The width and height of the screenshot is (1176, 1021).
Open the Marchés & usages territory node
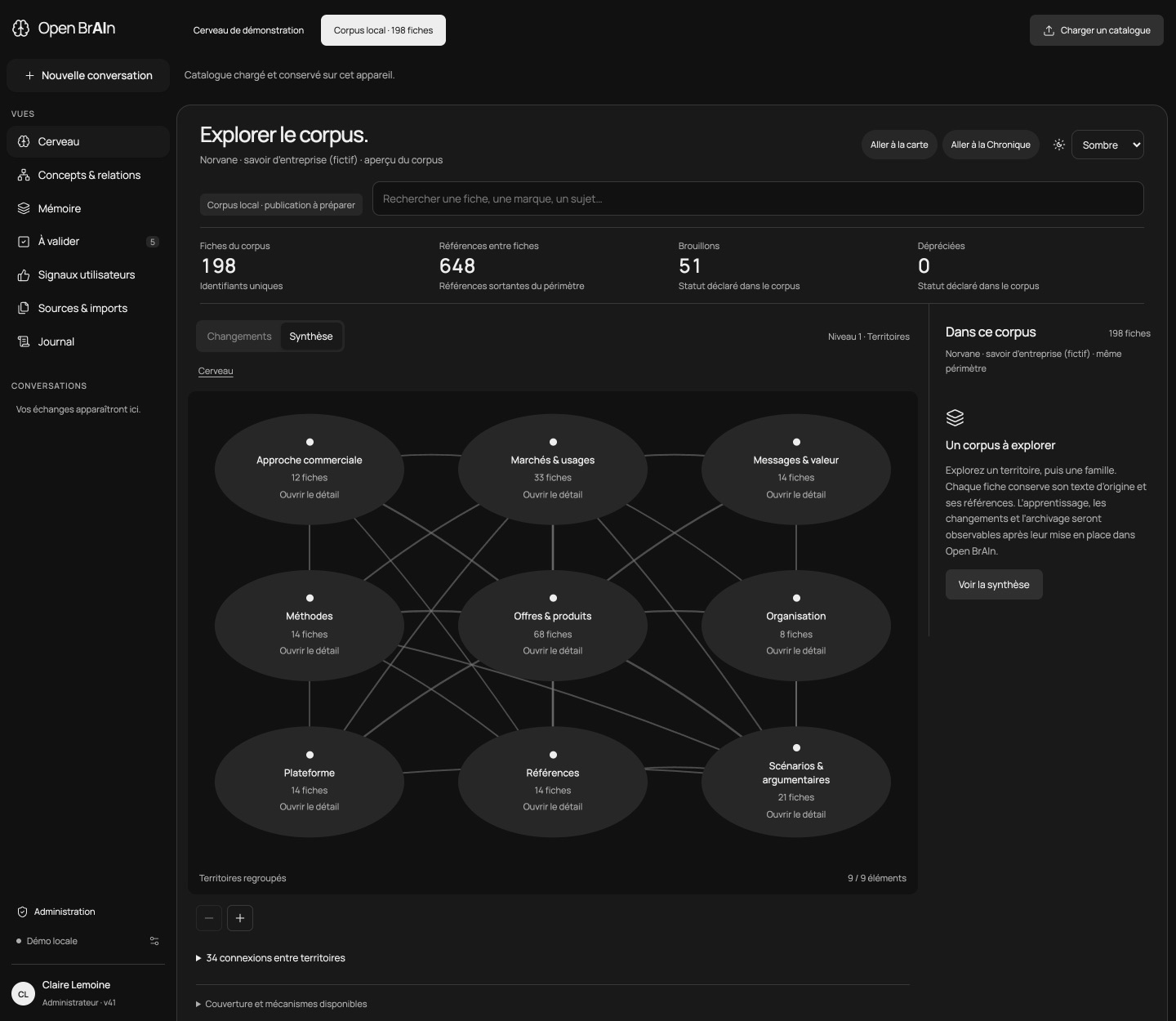[553, 469]
